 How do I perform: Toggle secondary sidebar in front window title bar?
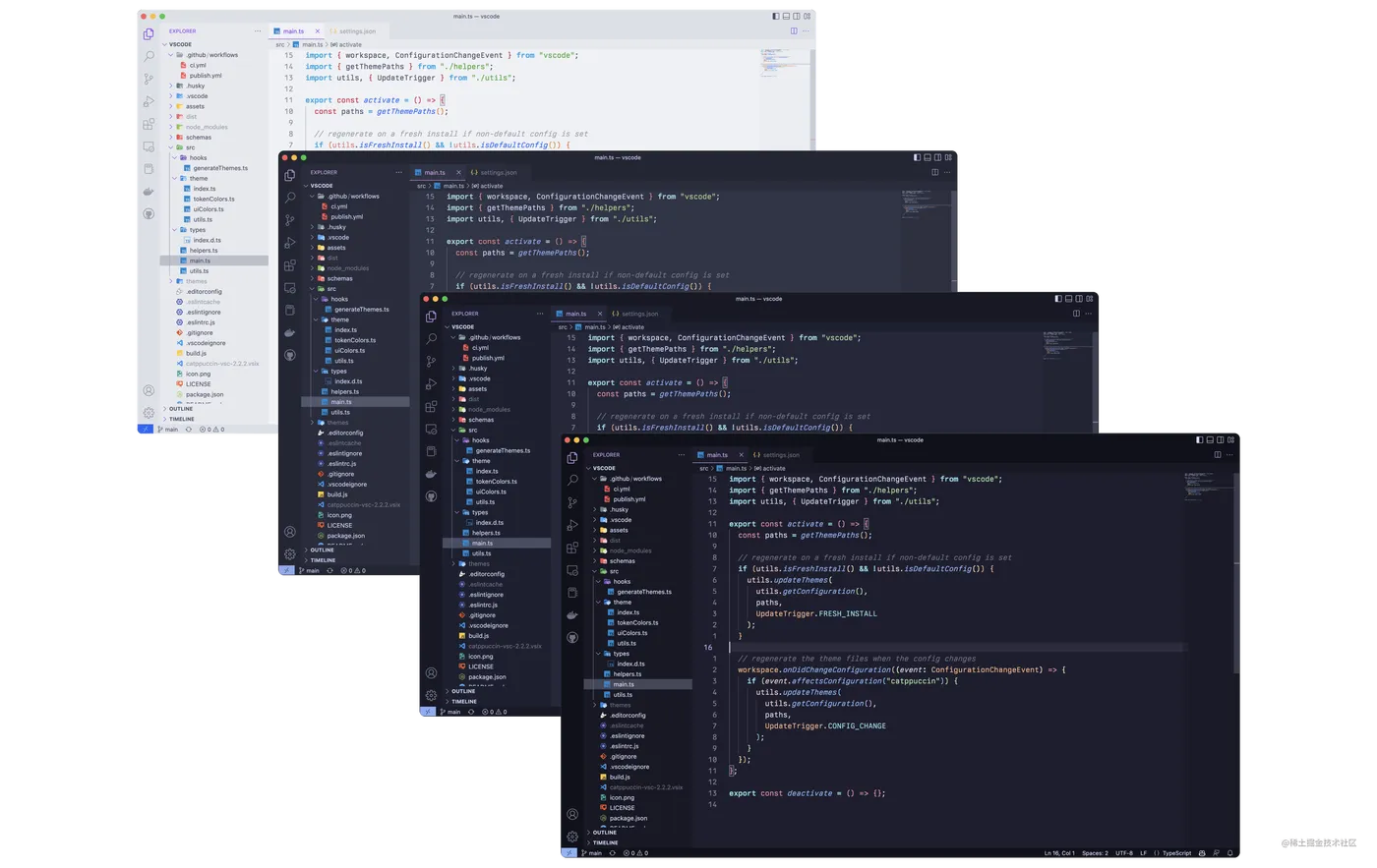[x=1221, y=440]
